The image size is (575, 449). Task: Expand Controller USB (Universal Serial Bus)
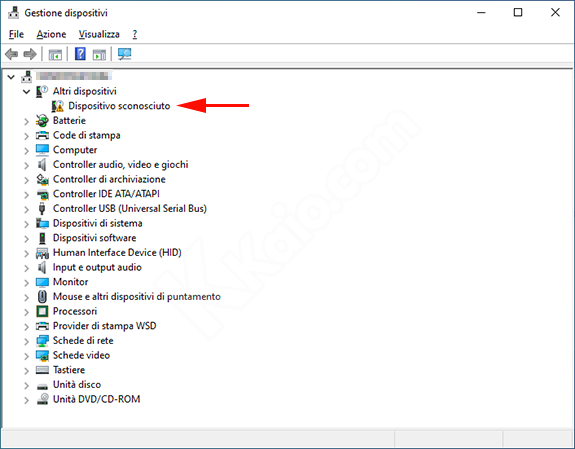coord(26,209)
